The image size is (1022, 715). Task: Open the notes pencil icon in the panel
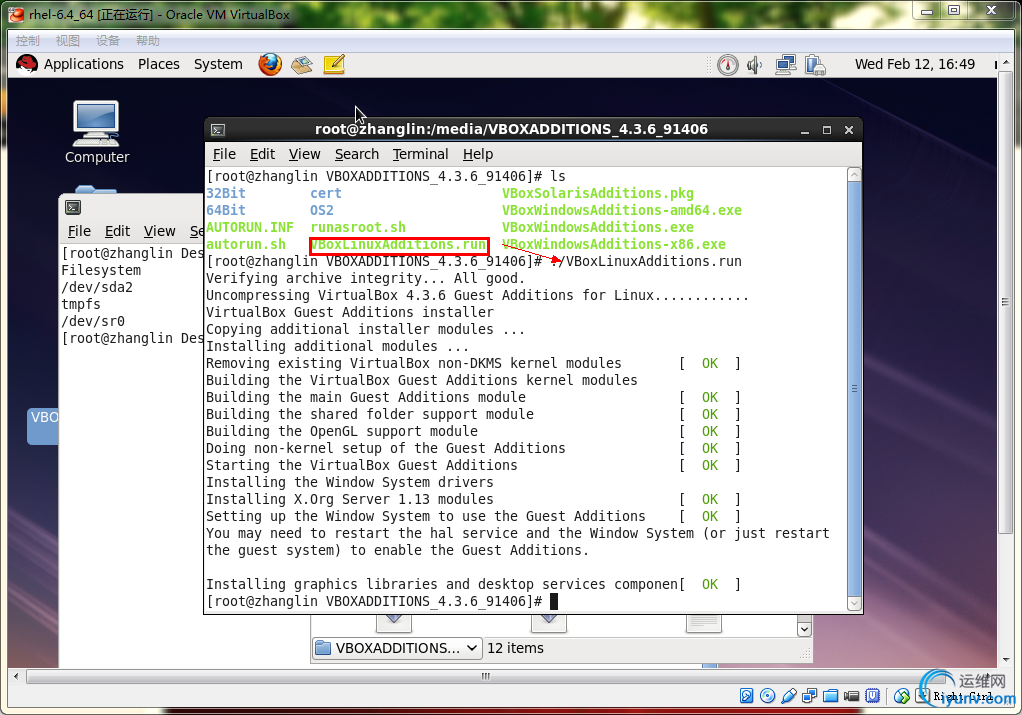[x=334, y=65]
